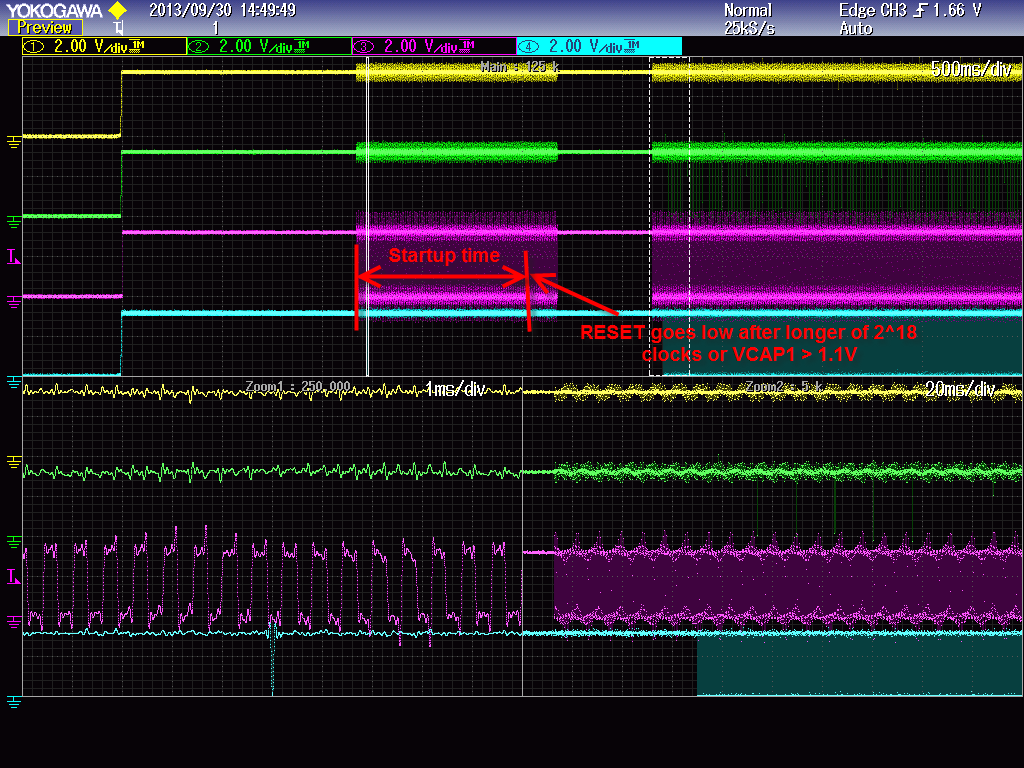Click the magenta trigger level marker in zoom window
The width and height of the screenshot is (1024, 768).
(14, 577)
